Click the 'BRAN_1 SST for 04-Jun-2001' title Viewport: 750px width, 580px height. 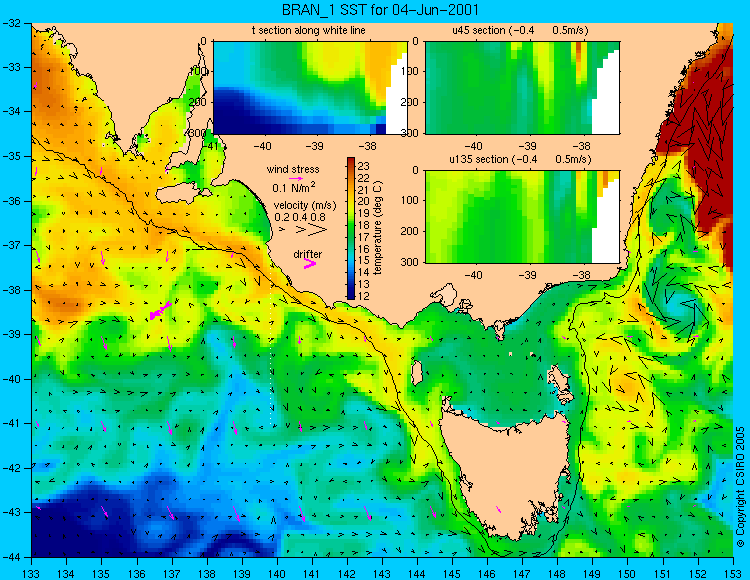click(380, 10)
